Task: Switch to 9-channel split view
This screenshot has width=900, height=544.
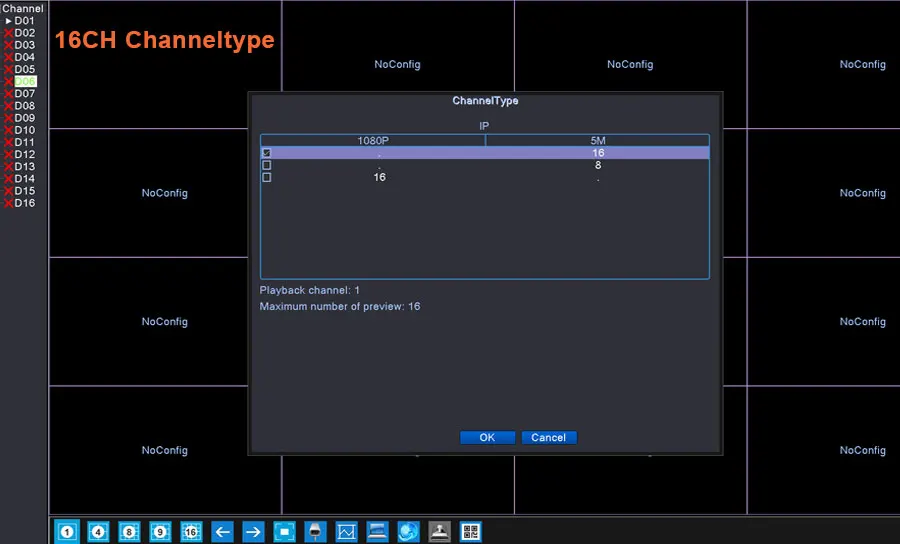Action: (160, 532)
